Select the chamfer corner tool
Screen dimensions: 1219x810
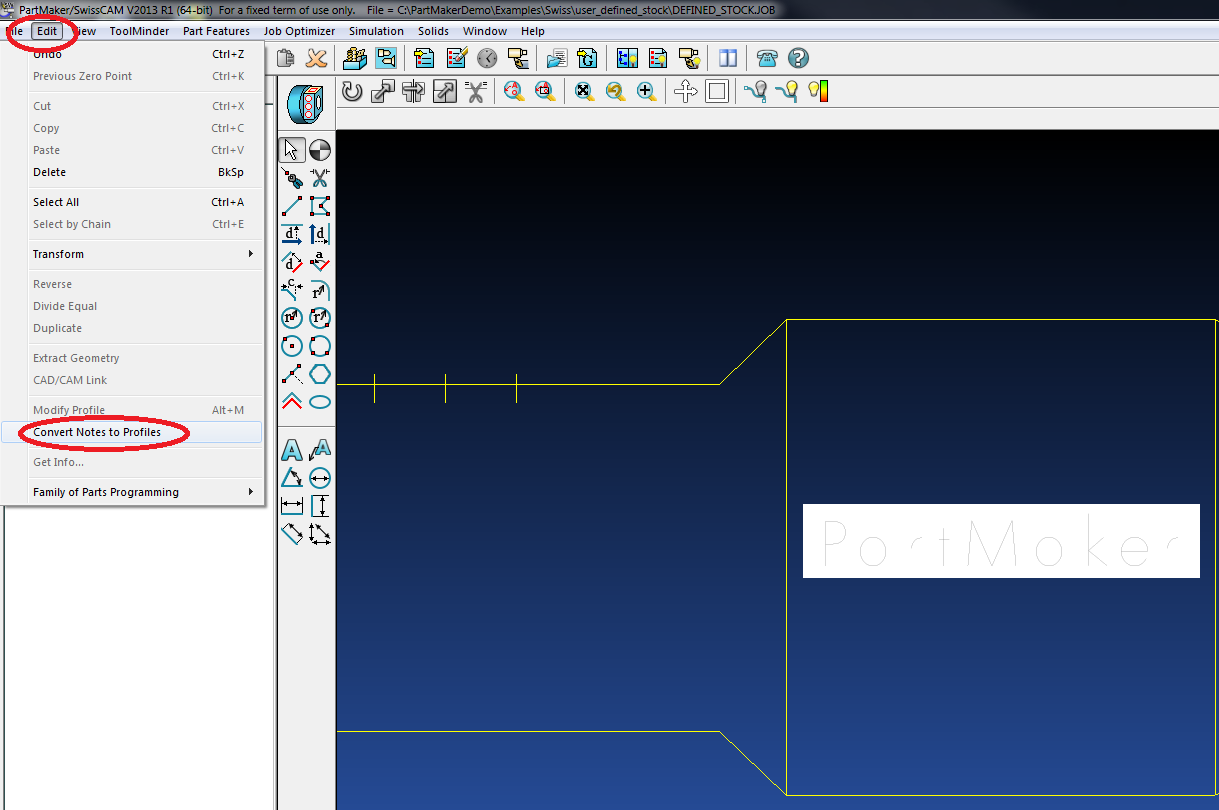(292, 290)
